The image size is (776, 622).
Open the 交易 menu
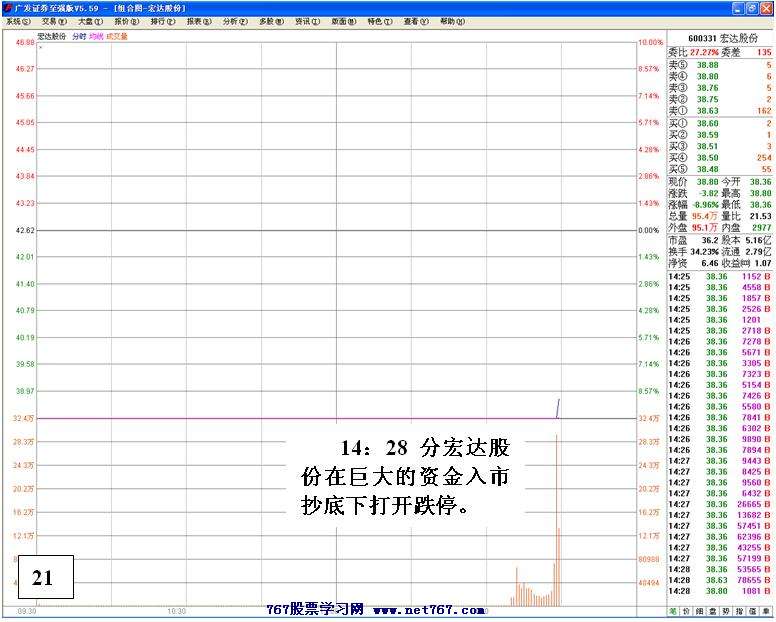(x=54, y=22)
